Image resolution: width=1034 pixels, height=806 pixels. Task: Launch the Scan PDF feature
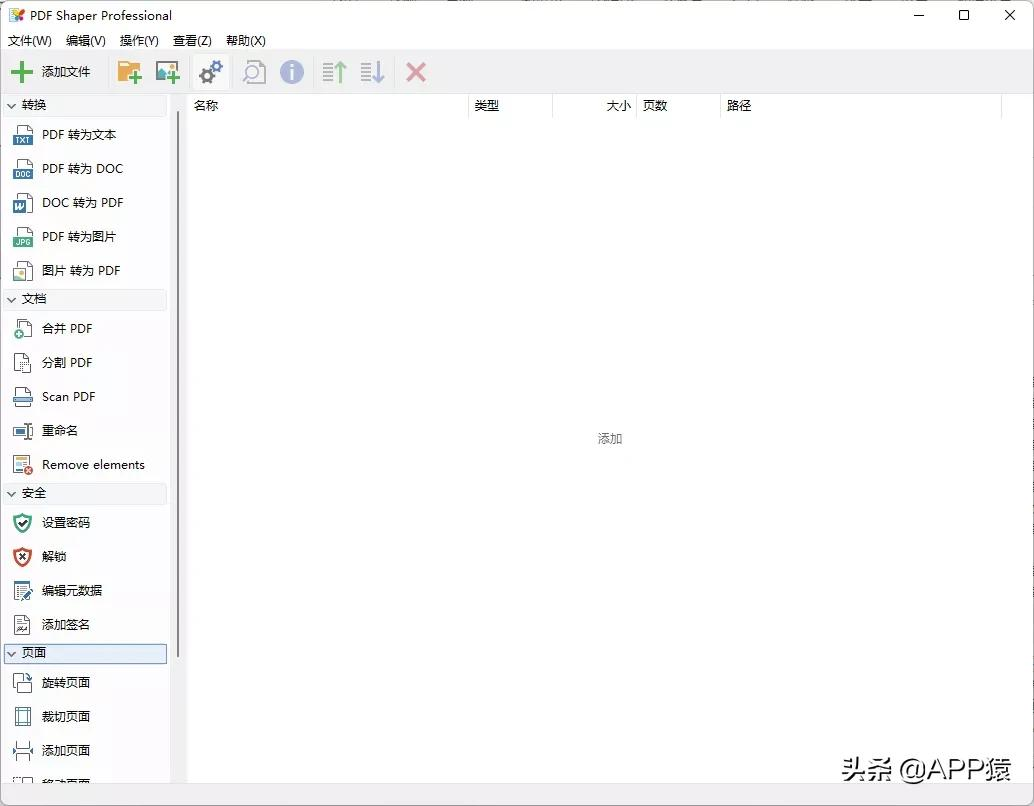68,396
